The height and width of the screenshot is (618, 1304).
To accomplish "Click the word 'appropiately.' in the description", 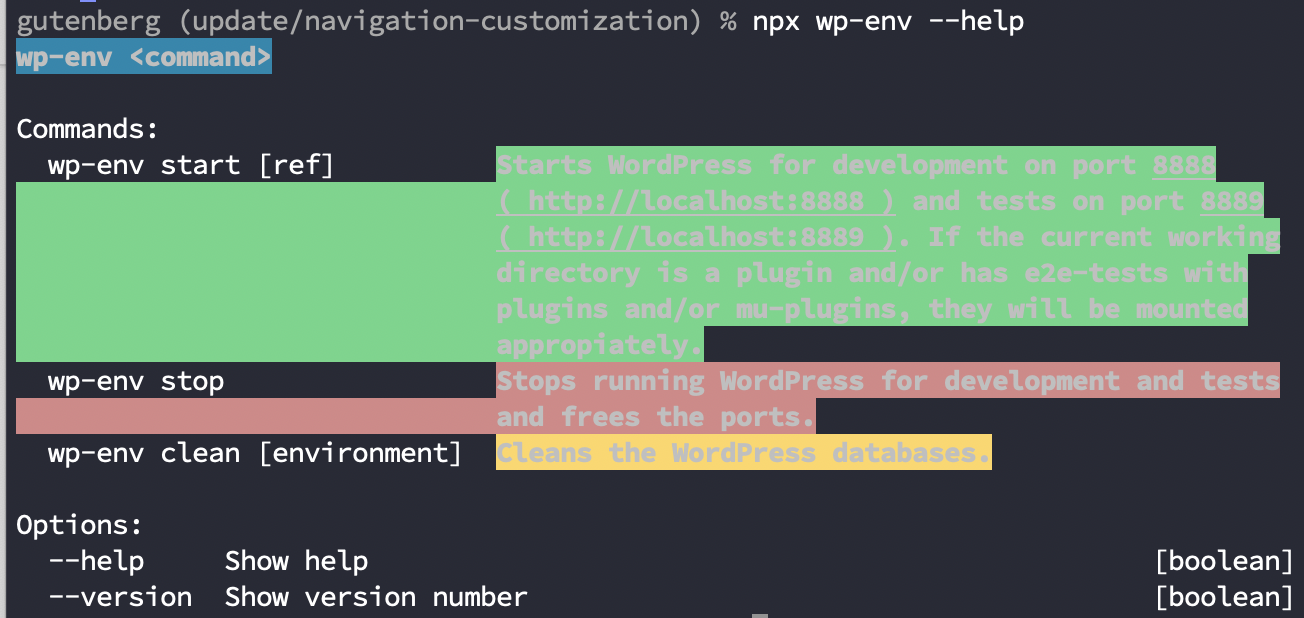I will pos(600,345).
